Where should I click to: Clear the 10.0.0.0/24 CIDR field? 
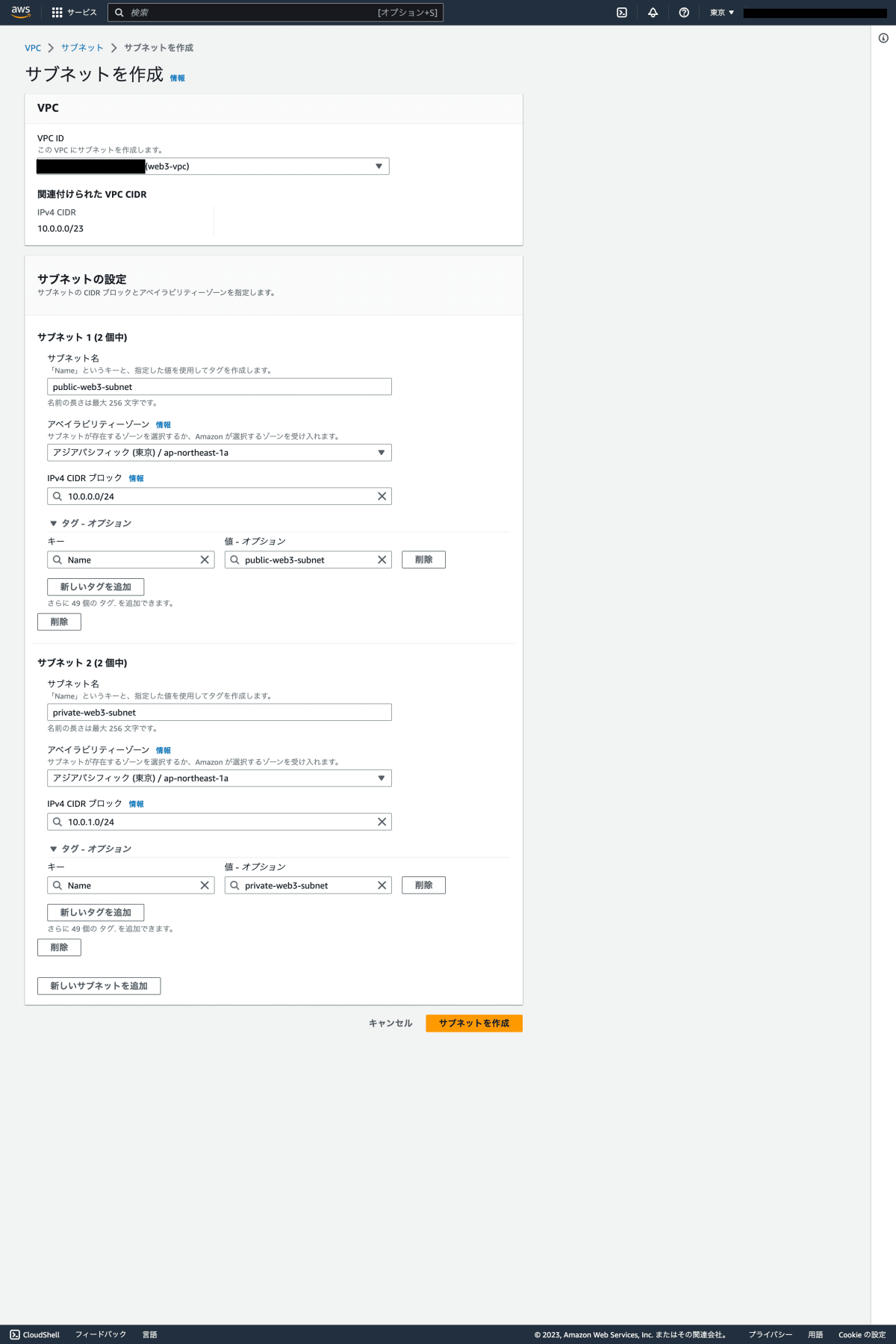382,496
